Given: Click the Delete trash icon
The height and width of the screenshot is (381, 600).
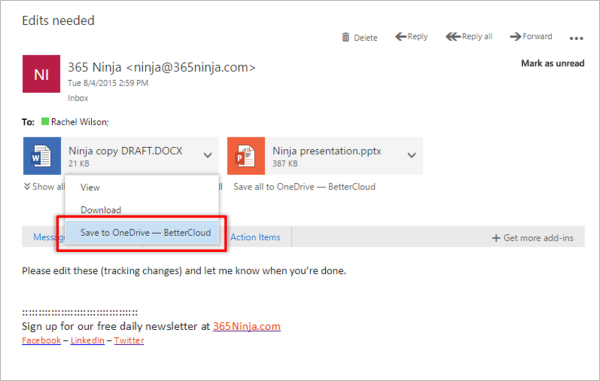Looking at the screenshot, I should 346,37.
